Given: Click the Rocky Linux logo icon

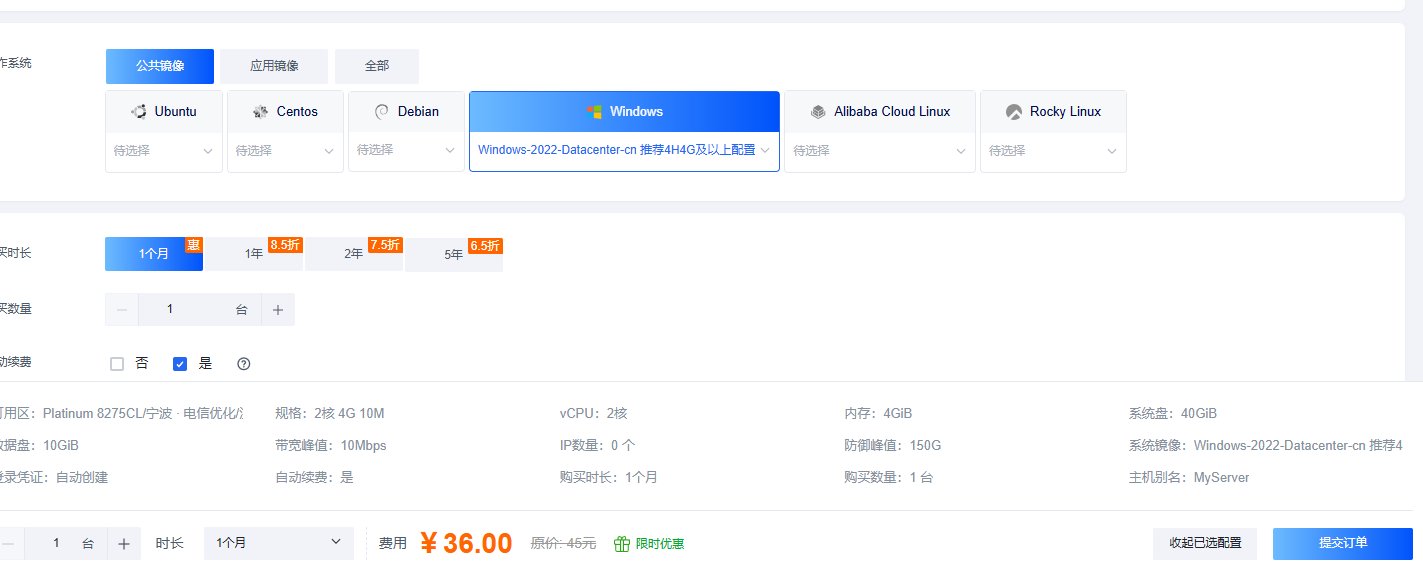Looking at the screenshot, I should pos(1014,112).
